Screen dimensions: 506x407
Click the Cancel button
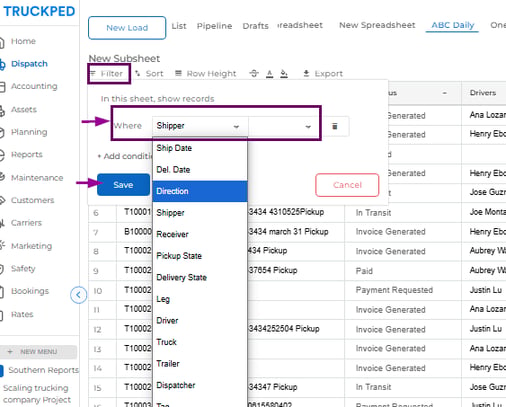tap(347, 185)
